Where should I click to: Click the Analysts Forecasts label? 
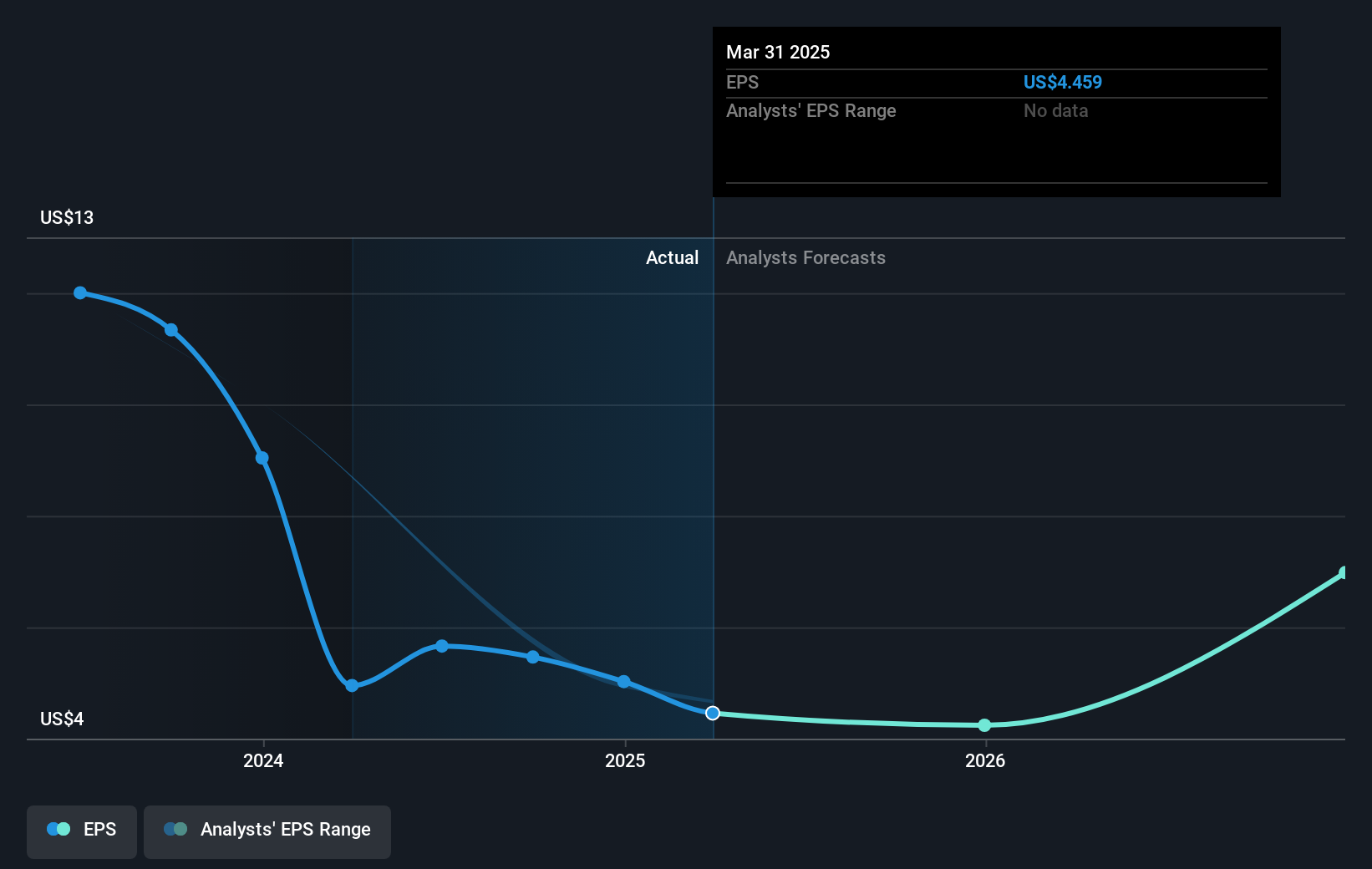(805, 257)
